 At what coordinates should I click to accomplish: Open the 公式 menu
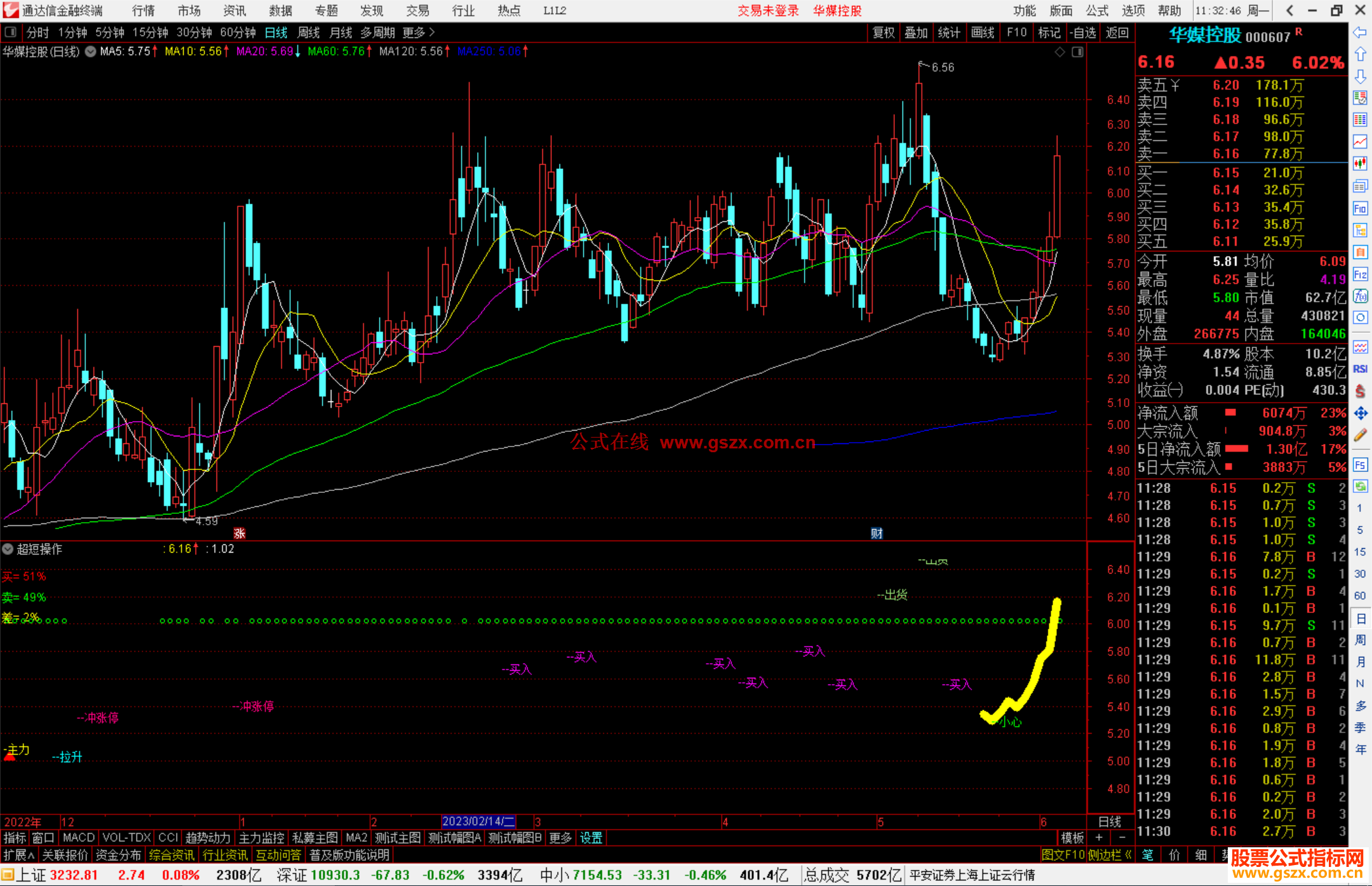click(x=1097, y=10)
